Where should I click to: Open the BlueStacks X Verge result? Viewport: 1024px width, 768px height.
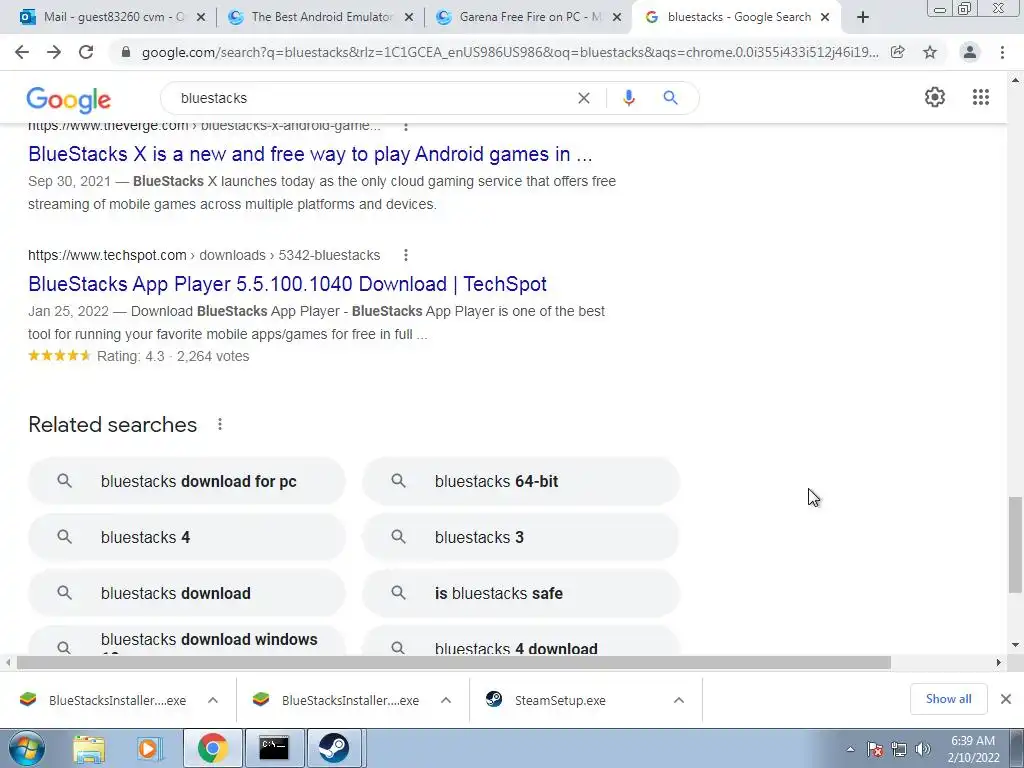(310, 154)
